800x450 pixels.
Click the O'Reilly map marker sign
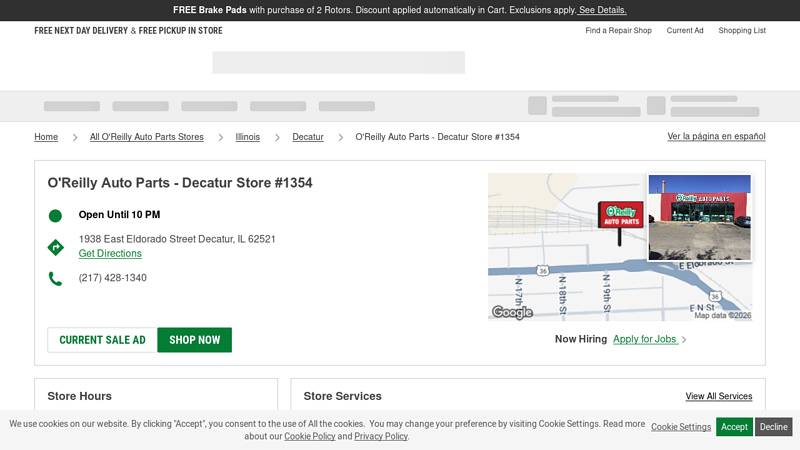tap(620, 215)
